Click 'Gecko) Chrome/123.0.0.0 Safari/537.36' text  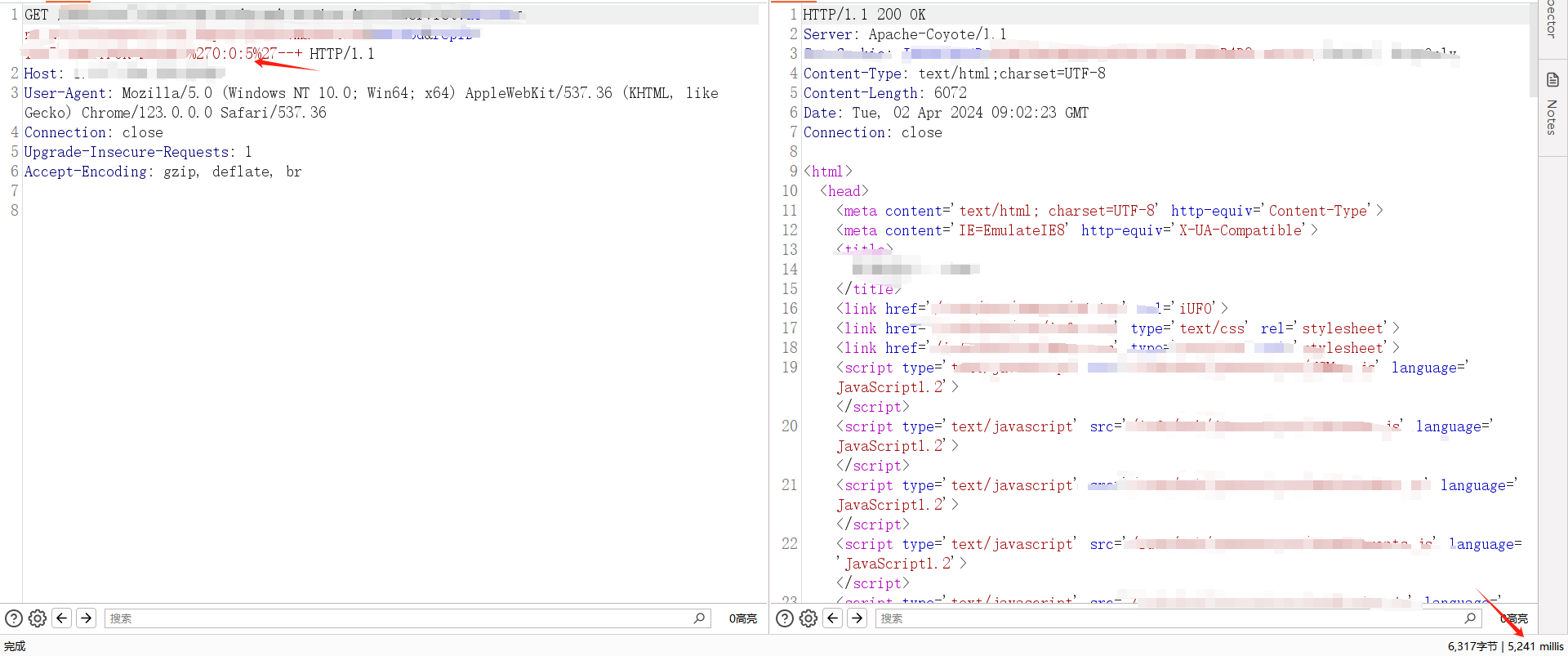coord(176,113)
